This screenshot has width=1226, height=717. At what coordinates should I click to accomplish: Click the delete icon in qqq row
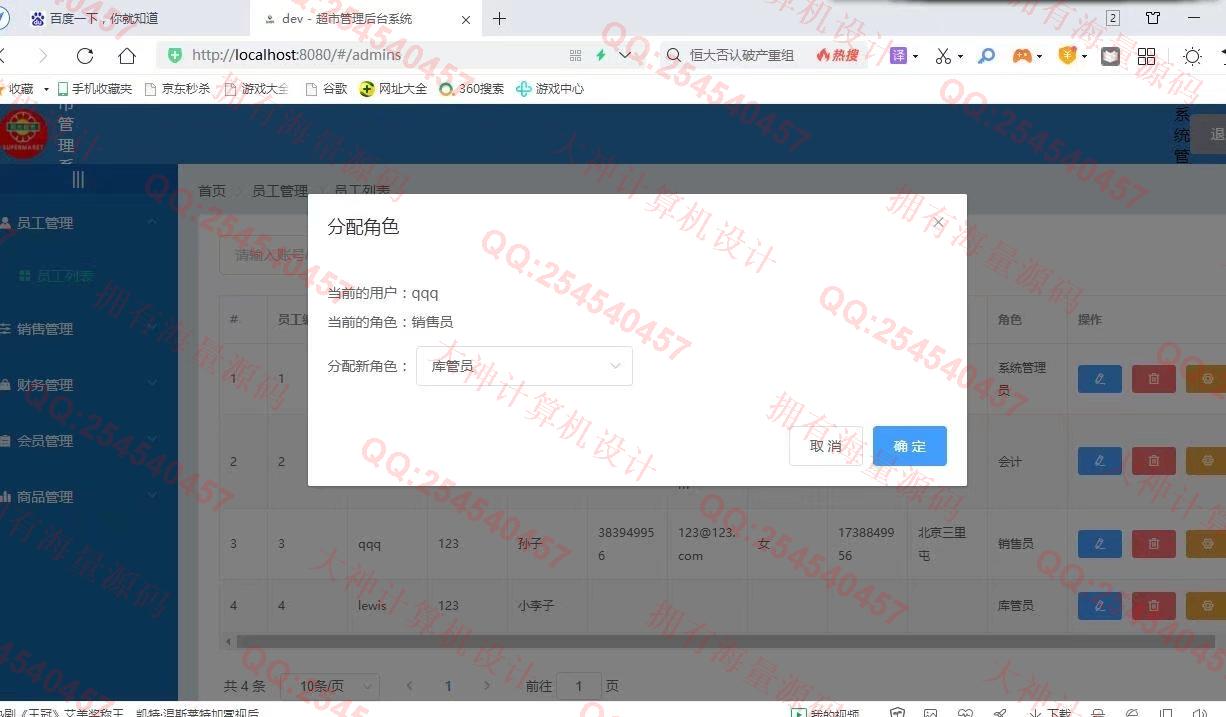1154,544
